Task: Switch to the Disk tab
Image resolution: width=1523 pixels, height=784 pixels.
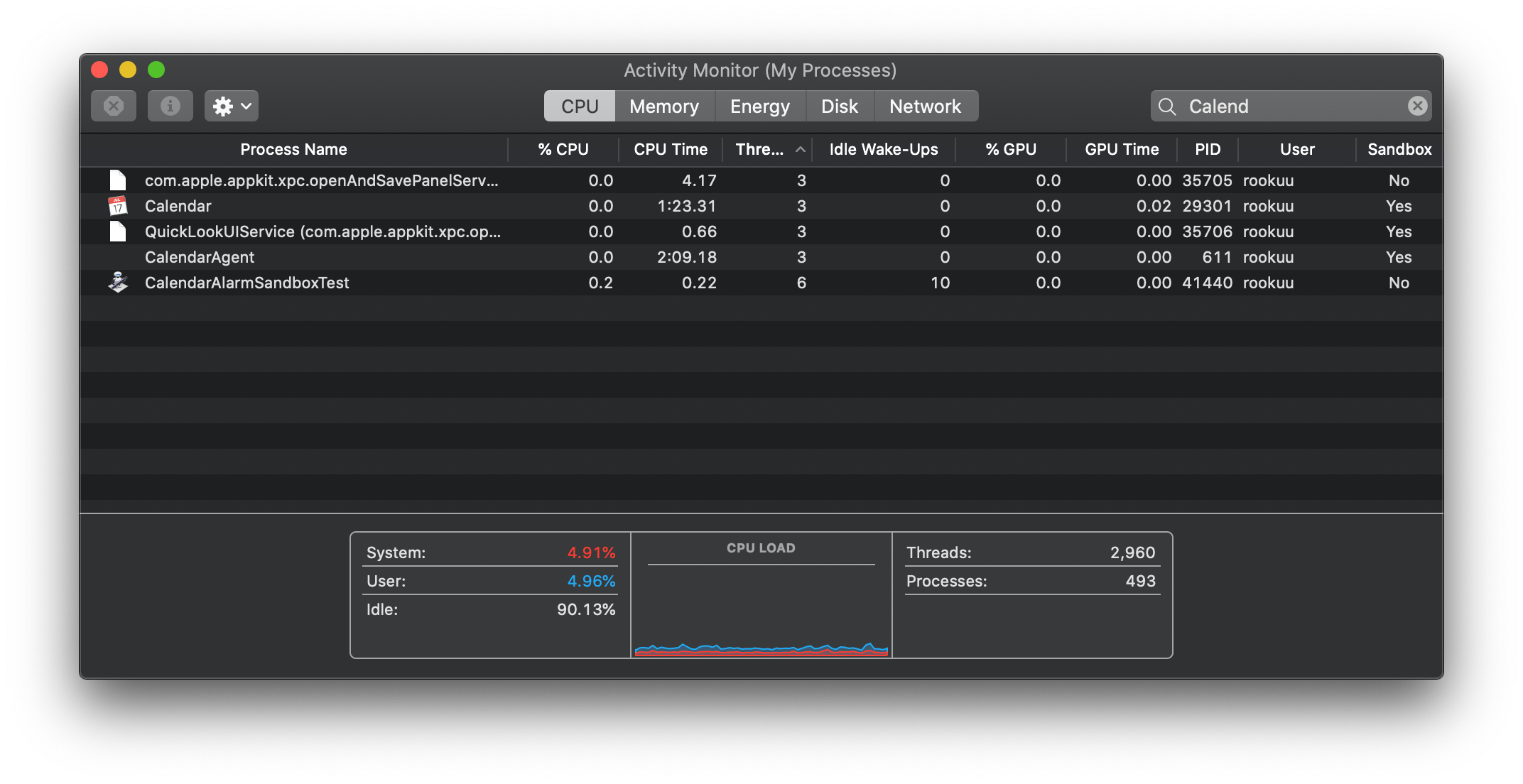Action: click(840, 106)
